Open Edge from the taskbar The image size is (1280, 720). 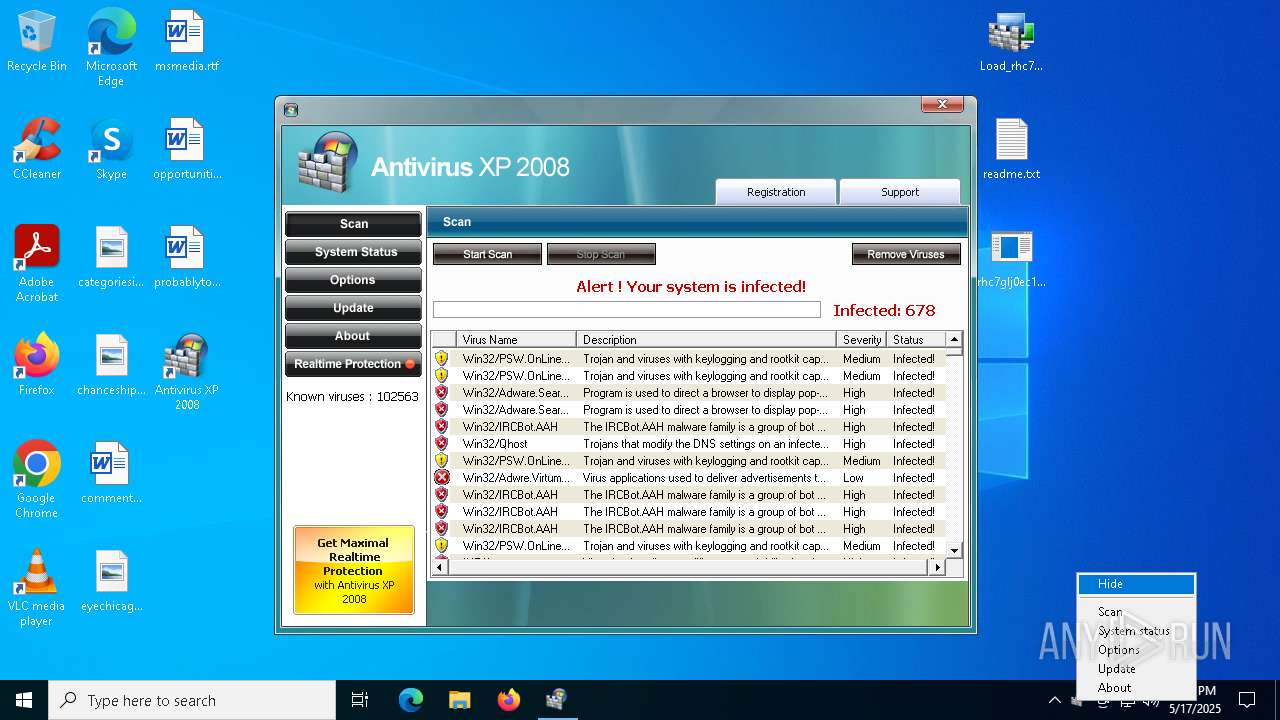[411, 700]
